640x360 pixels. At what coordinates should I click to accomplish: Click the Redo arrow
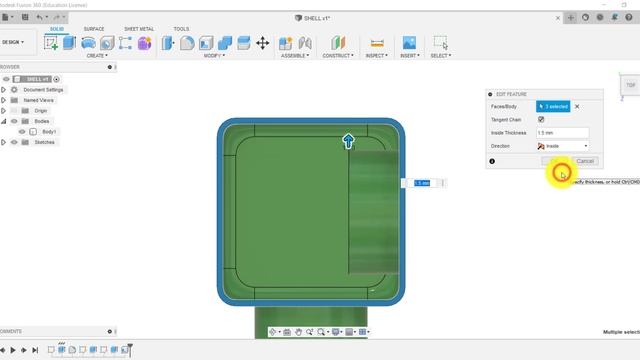tap(57, 17)
